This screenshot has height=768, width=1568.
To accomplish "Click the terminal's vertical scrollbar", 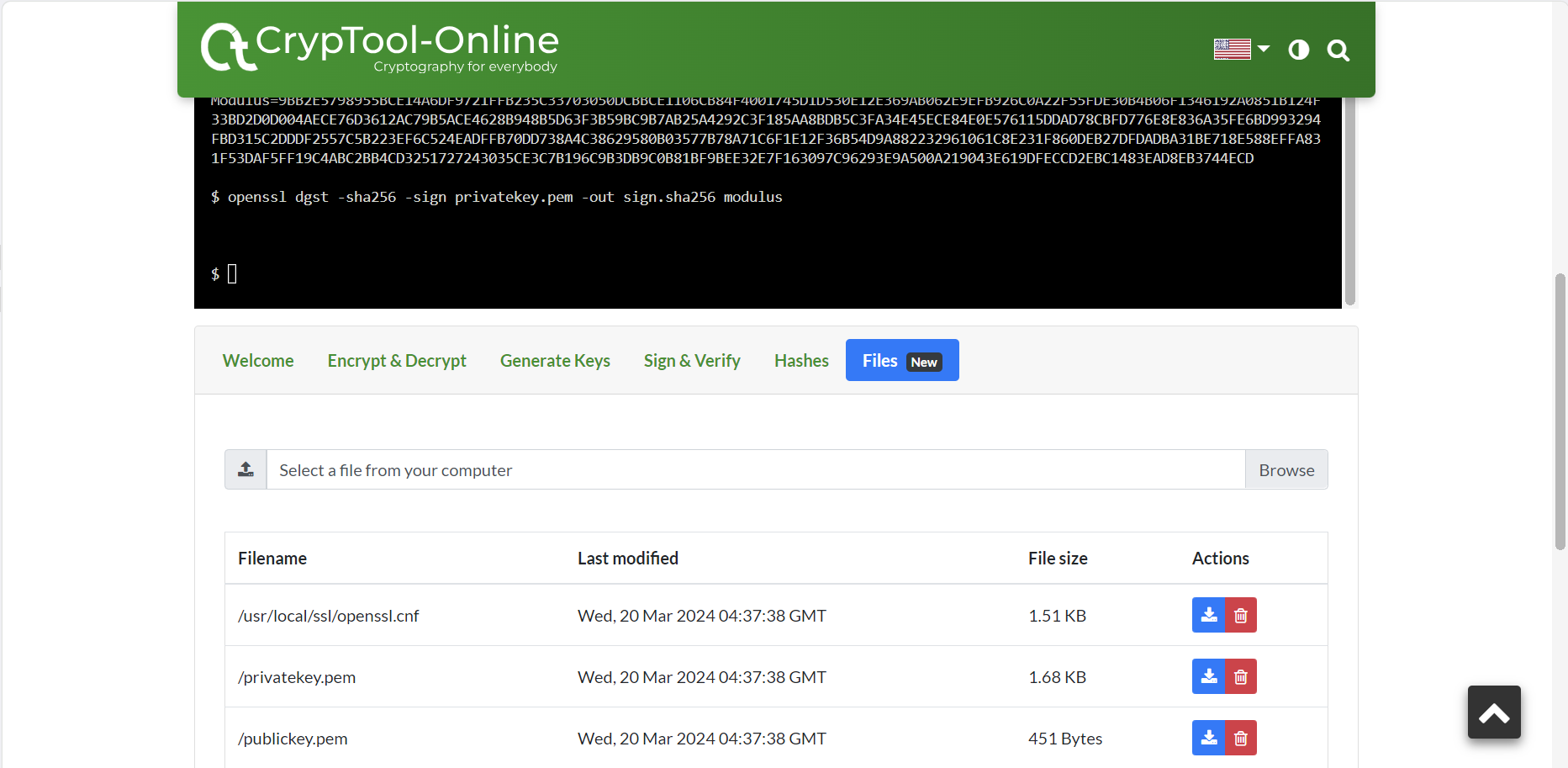I will (x=1350, y=201).
